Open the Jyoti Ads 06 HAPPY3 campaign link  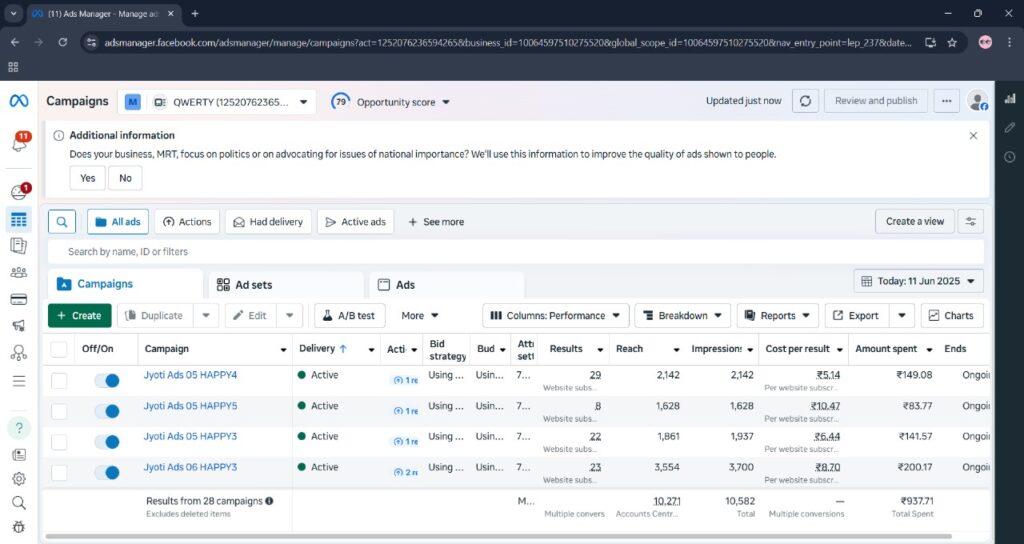[190, 467]
